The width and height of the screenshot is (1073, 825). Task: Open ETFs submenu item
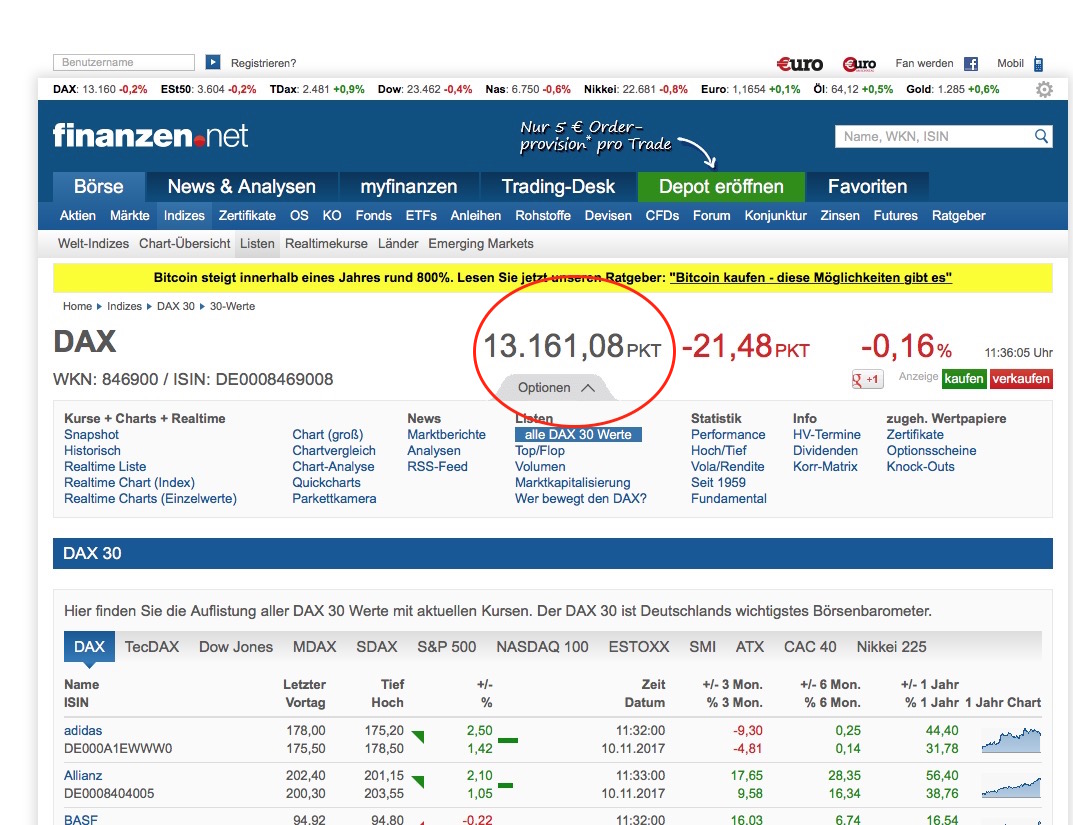coord(421,215)
